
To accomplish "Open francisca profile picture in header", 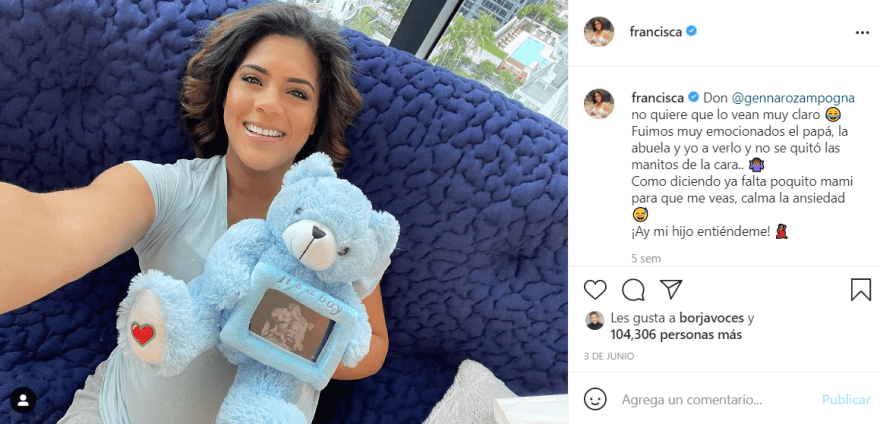I will coord(599,31).
